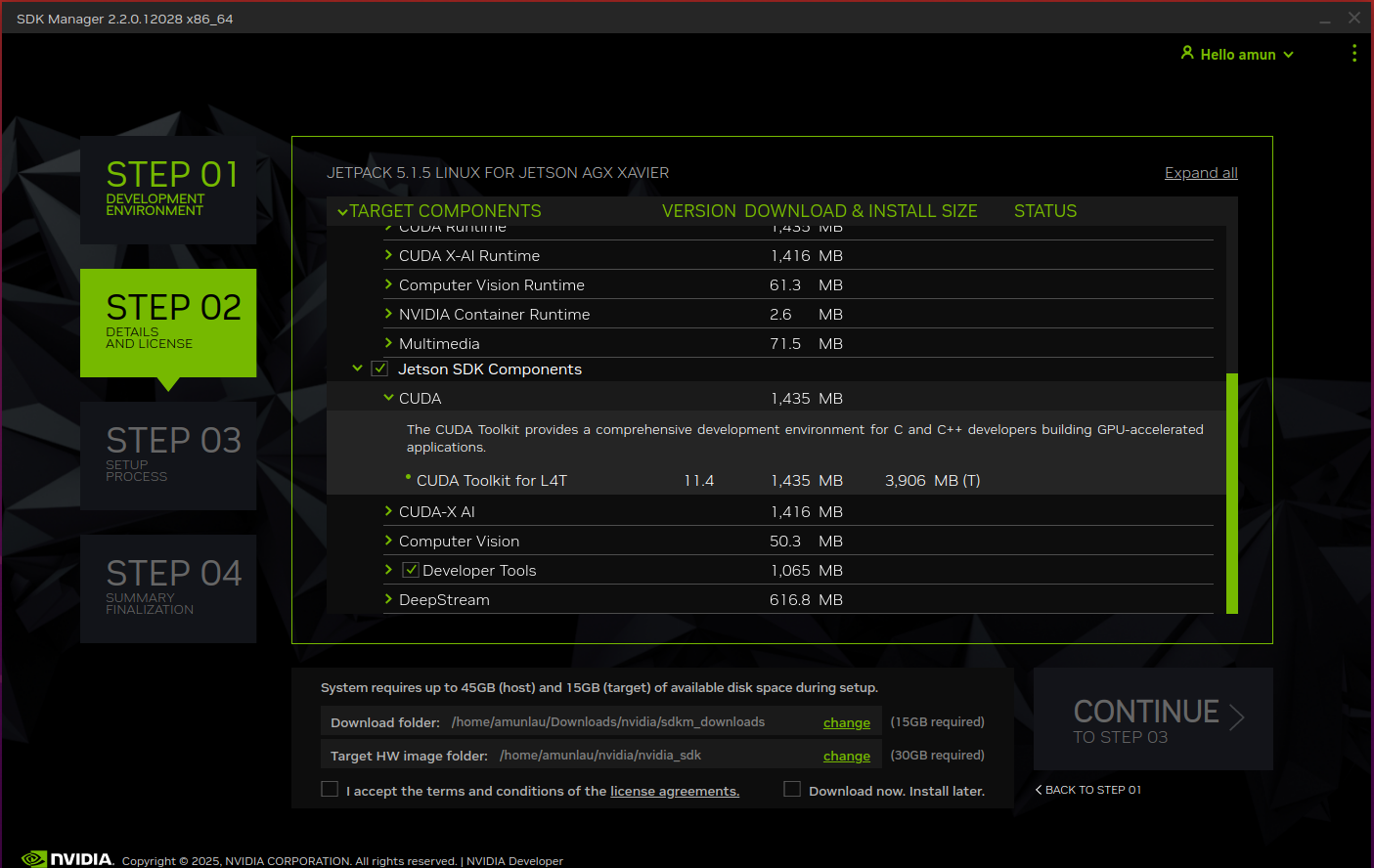The image size is (1374, 868).
Task: Open the three-dot options menu
Action: click(1353, 54)
